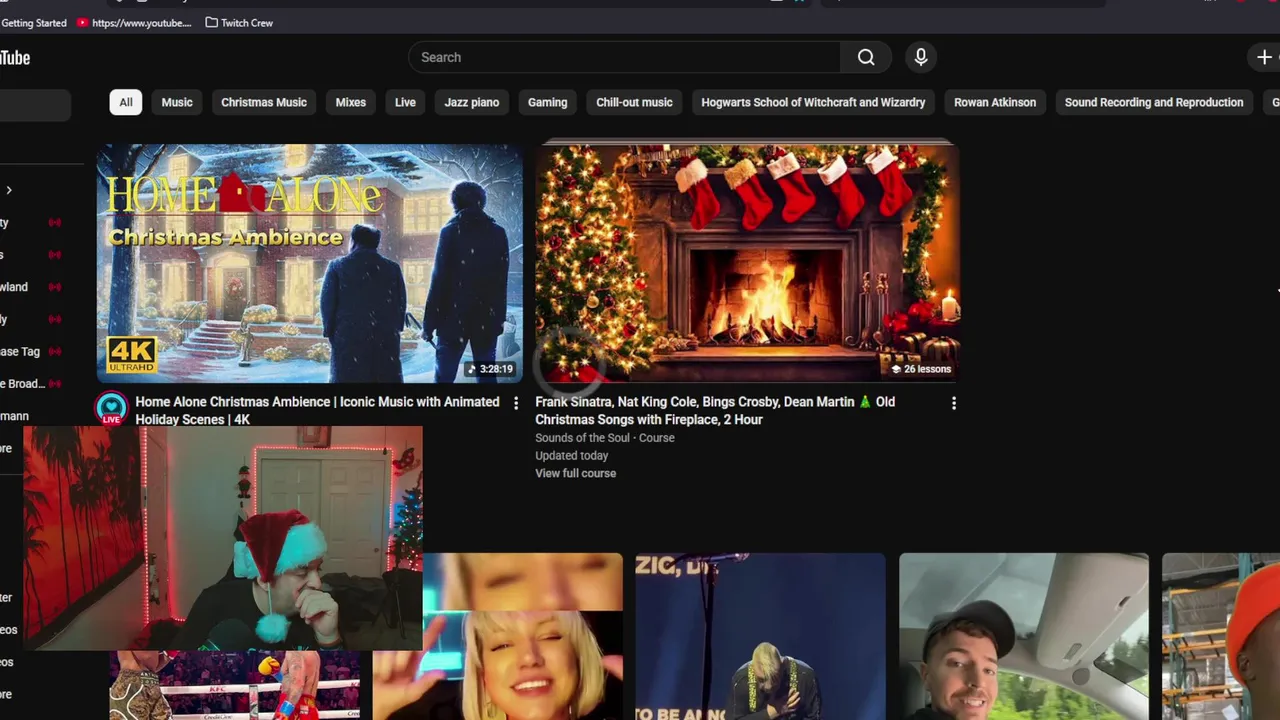Select Hogwarts School of Witchcraft chip
1280x720 pixels.
pos(813,102)
